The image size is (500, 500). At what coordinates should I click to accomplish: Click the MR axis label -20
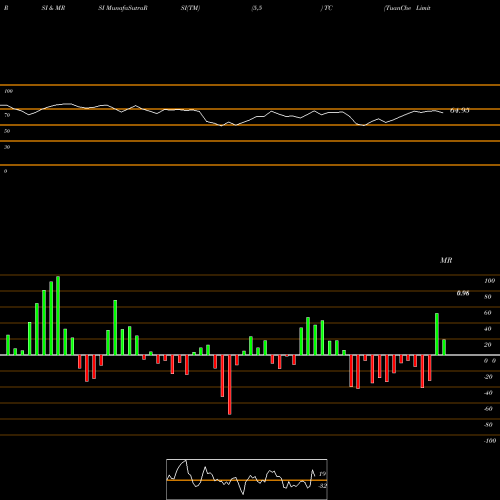coord(488,377)
